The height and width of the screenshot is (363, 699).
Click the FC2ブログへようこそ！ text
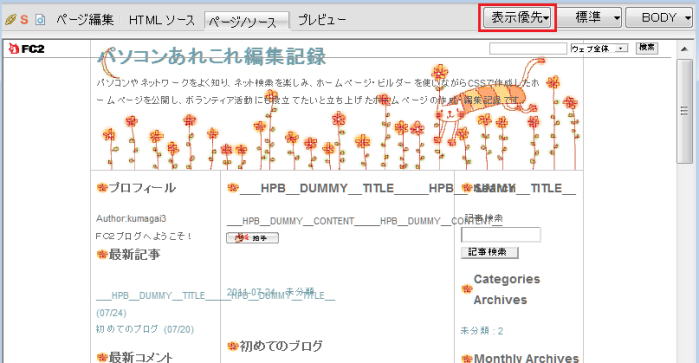[144, 236]
